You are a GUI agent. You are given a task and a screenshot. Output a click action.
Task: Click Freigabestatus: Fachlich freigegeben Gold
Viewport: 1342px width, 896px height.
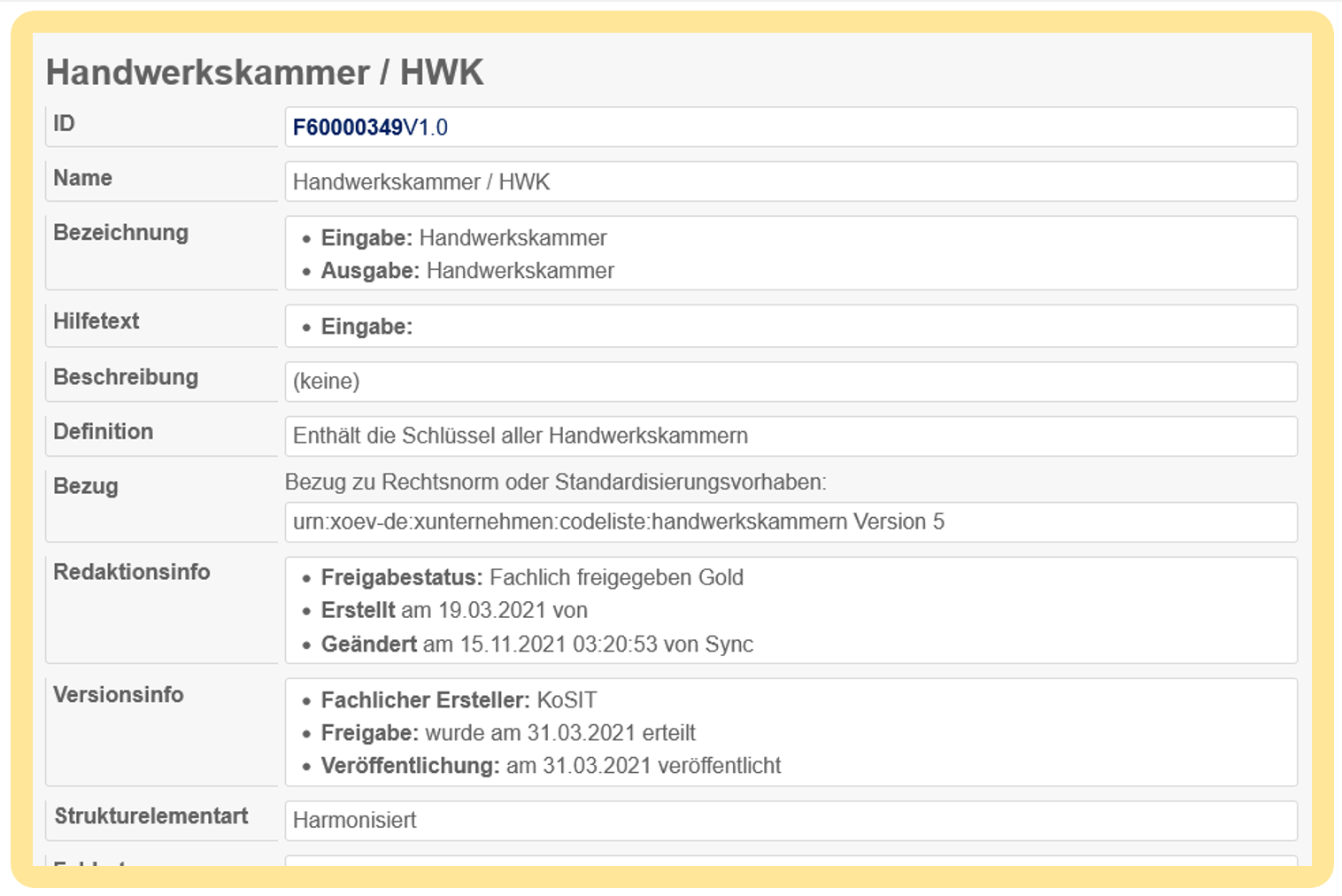(532, 577)
